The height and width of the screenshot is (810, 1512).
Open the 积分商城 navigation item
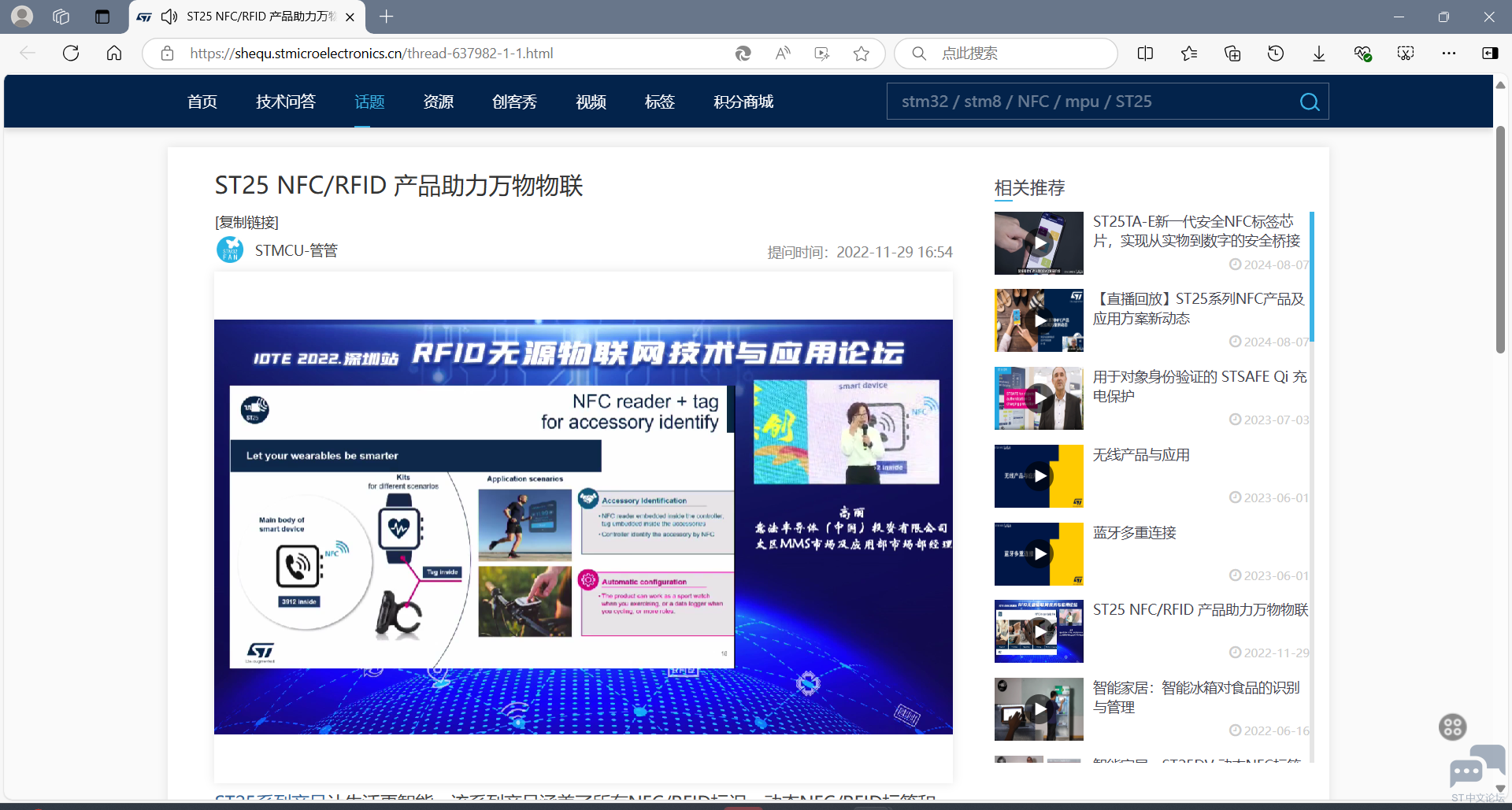pyautogui.click(x=743, y=102)
